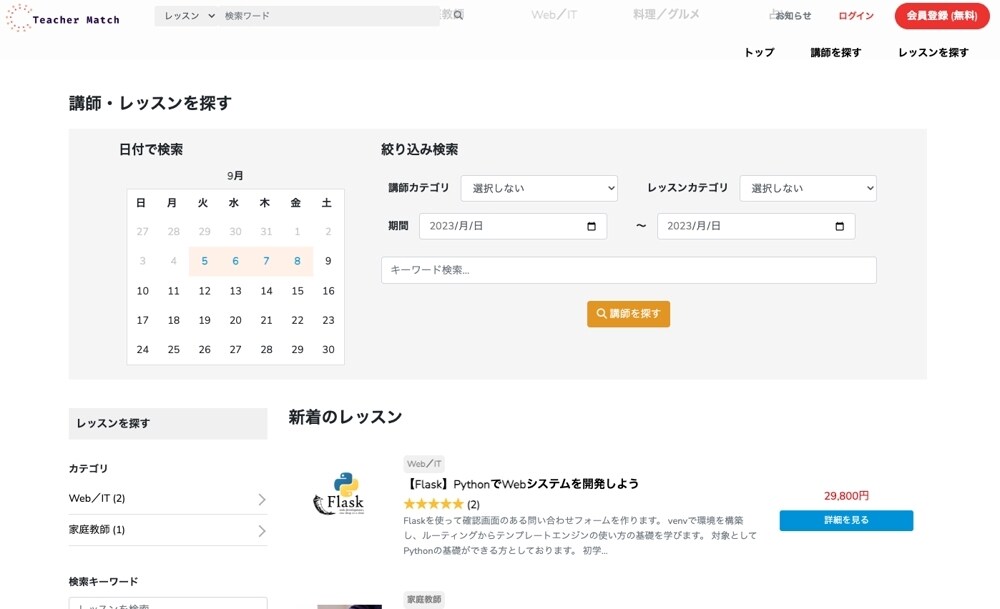Go to the トップ navigation item
The height and width of the screenshot is (609, 1000).
point(759,52)
